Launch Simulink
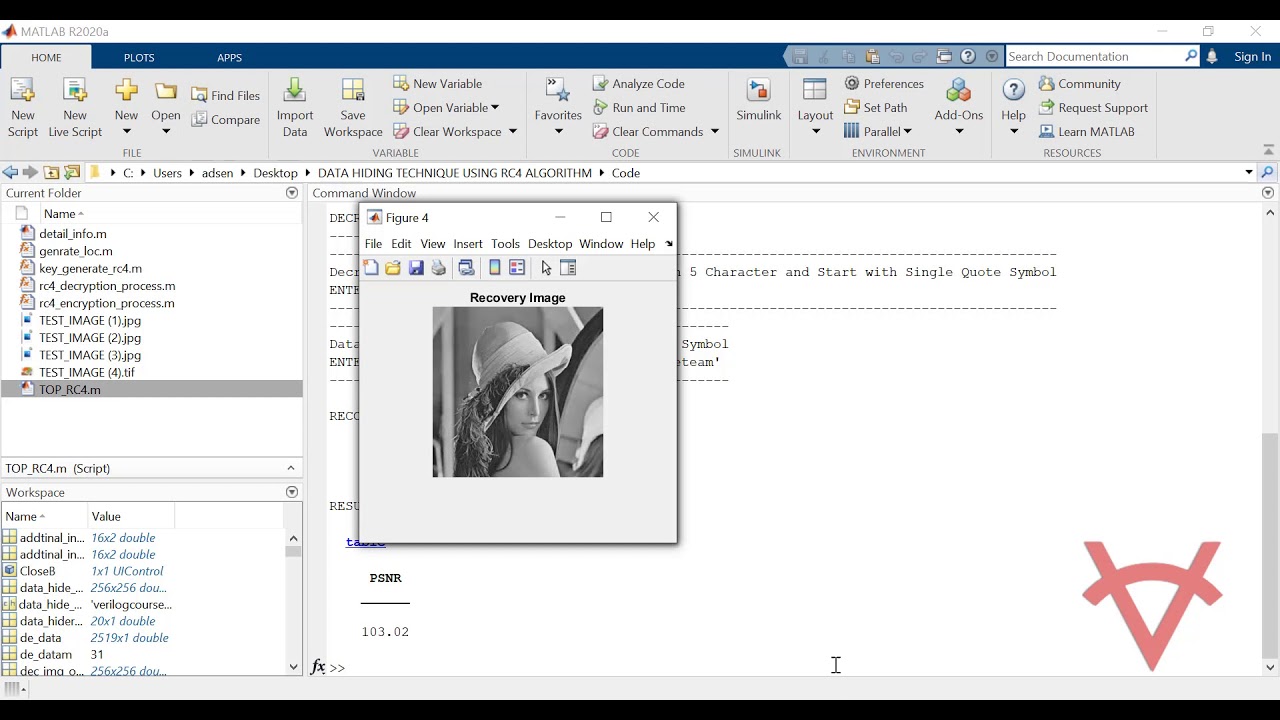 click(x=758, y=101)
